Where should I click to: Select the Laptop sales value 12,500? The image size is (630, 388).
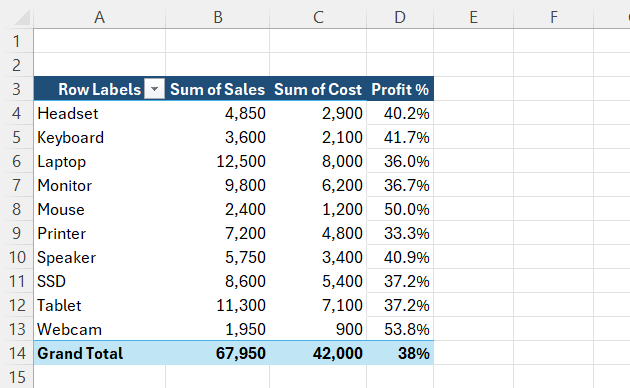click(x=217, y=161)
